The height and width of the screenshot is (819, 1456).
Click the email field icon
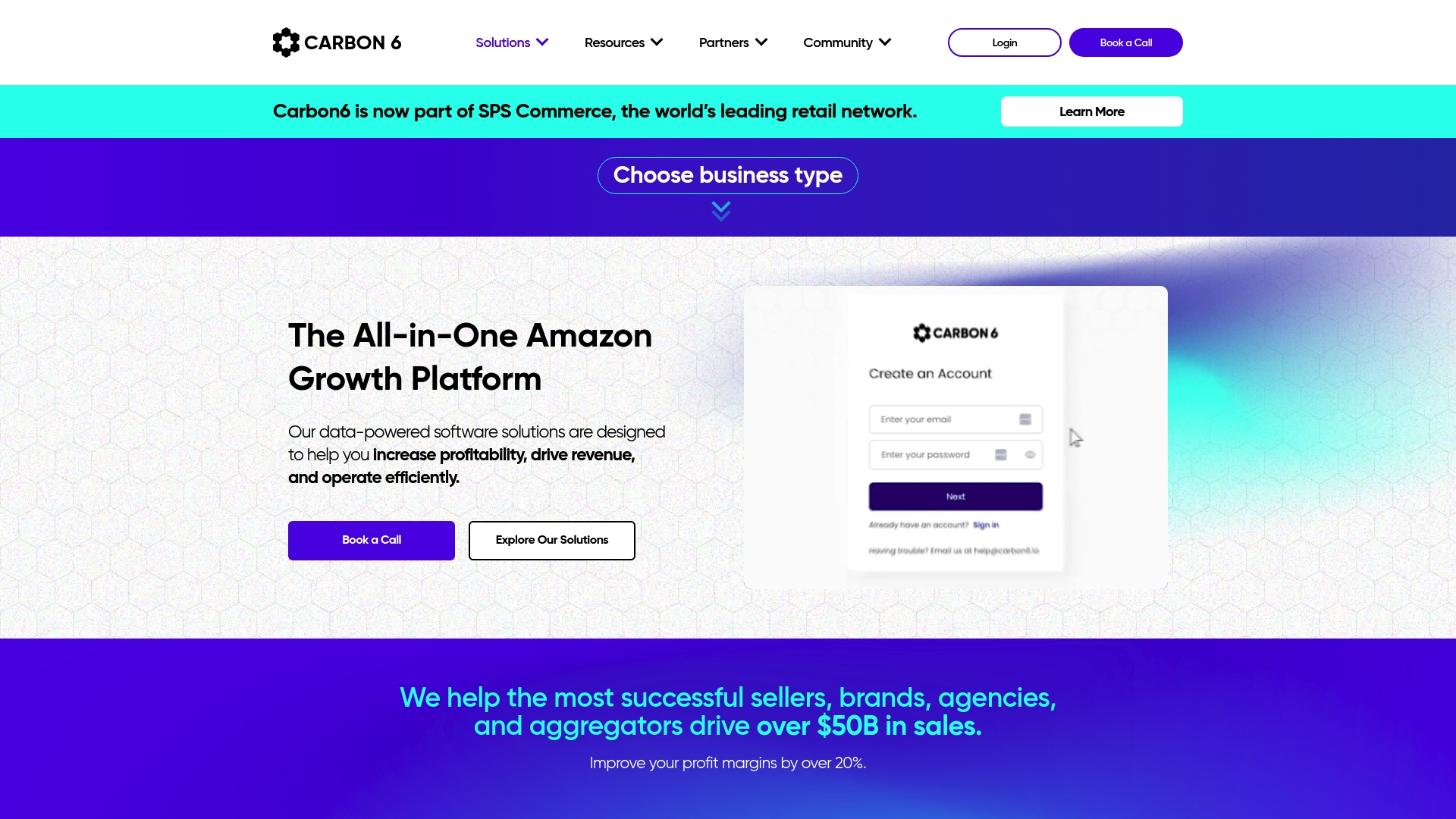(1025, 418)
